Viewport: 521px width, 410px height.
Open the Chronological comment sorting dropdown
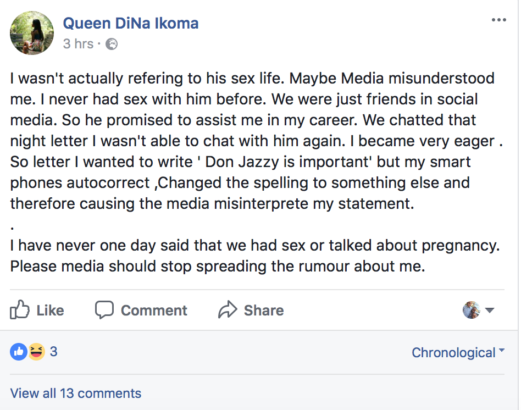458,352
